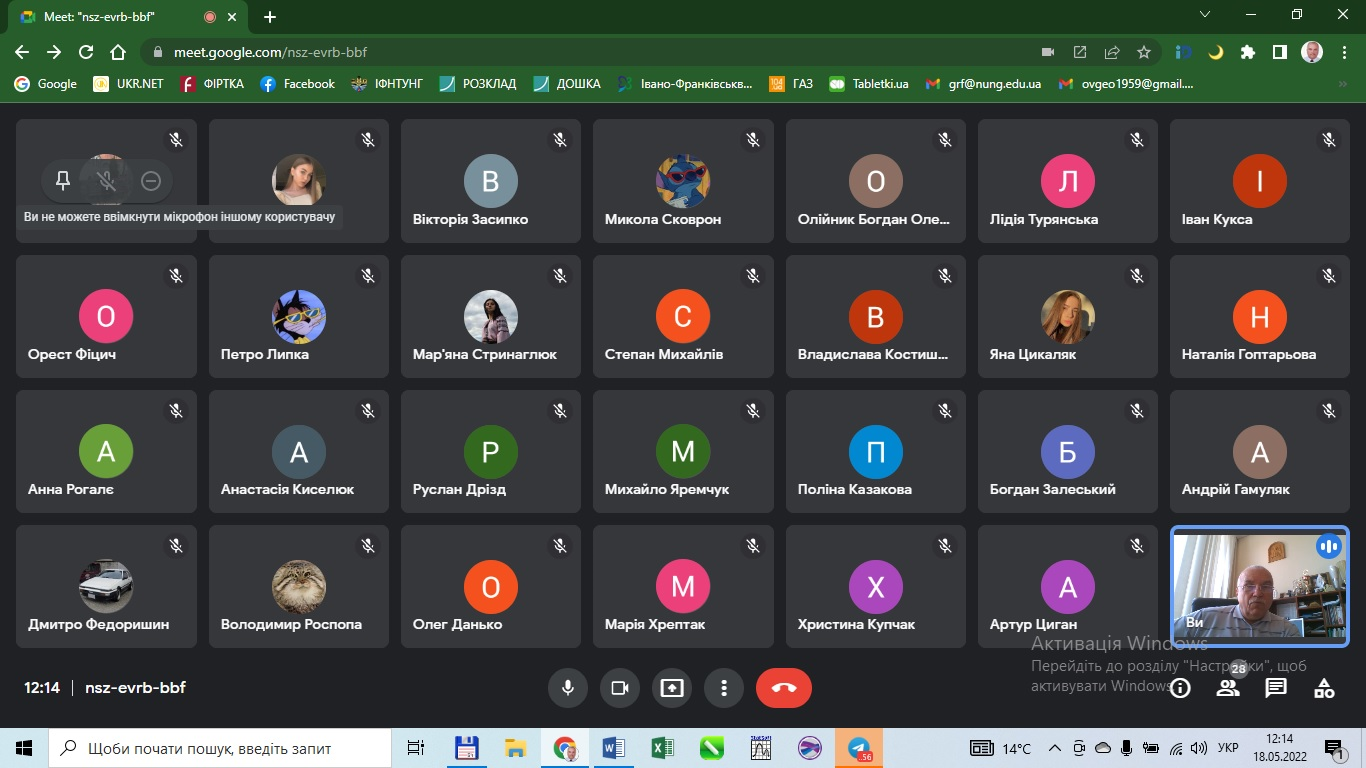1366x768 pixels.
Task: Click Вікторія Засипко's muted mic icon
Action: (560, 140)
